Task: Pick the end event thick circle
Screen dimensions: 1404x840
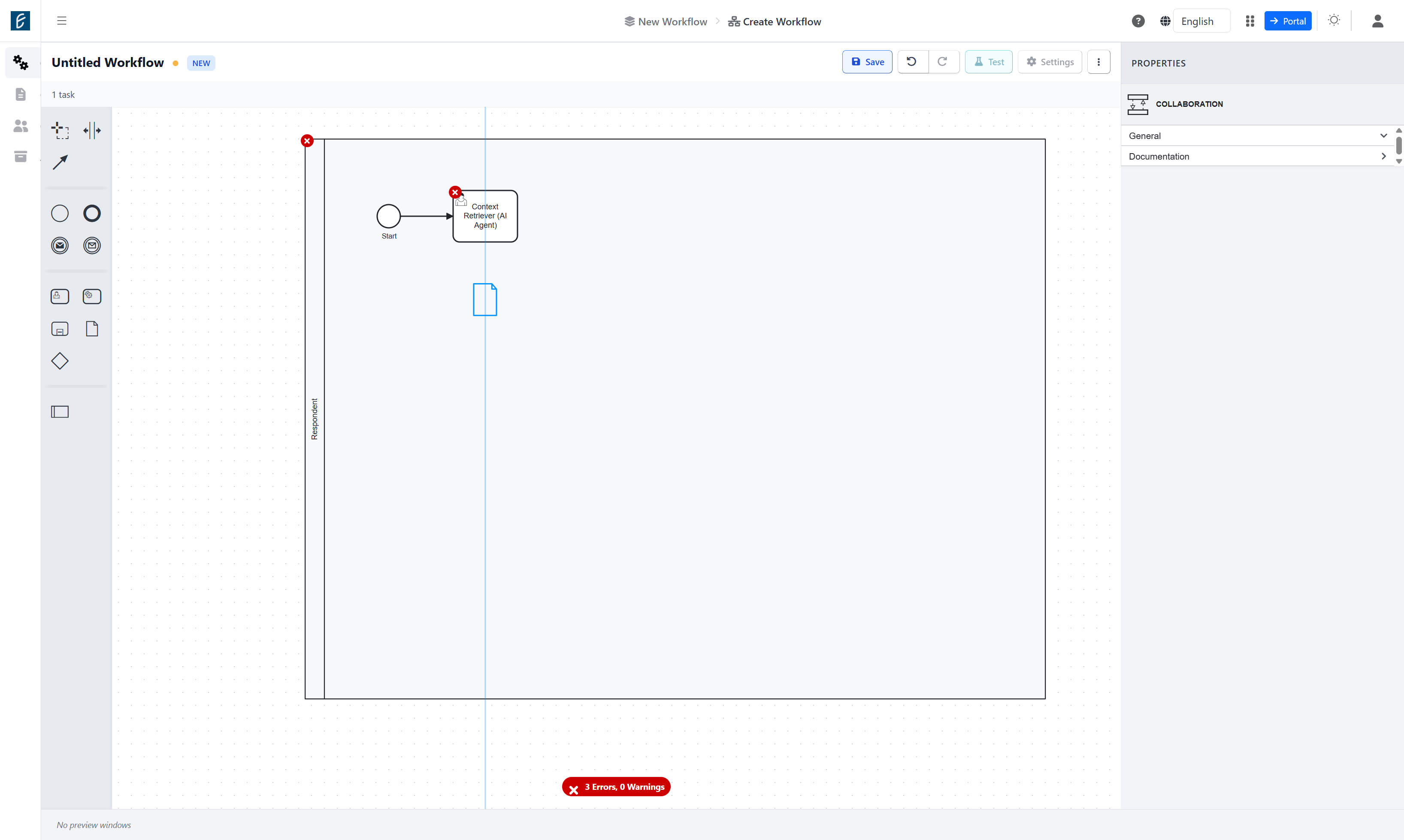Action: (92, 213)
